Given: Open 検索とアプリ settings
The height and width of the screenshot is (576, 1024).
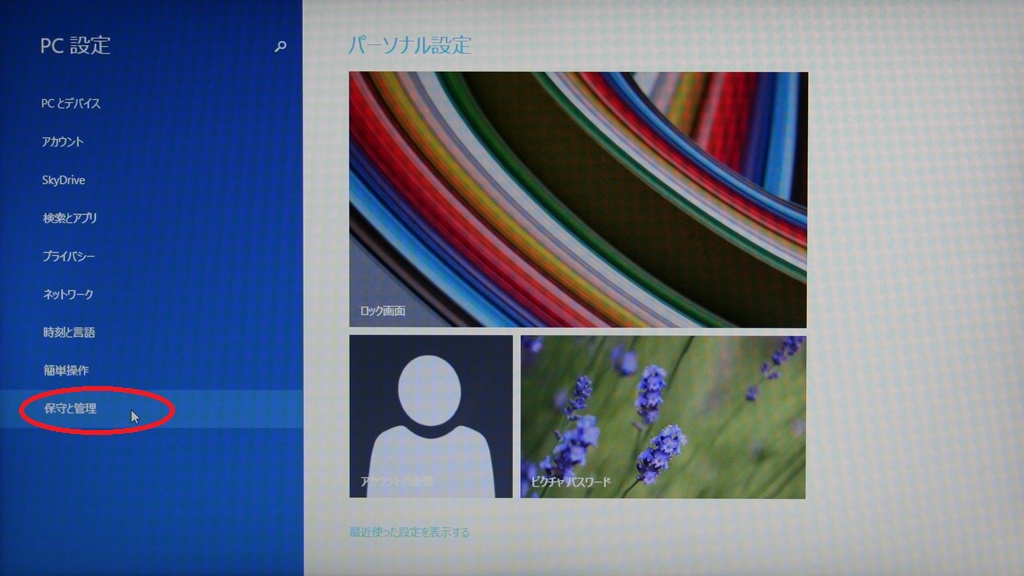Looking at the screenshot, I should pyautogui.click(x=70, y=218).
